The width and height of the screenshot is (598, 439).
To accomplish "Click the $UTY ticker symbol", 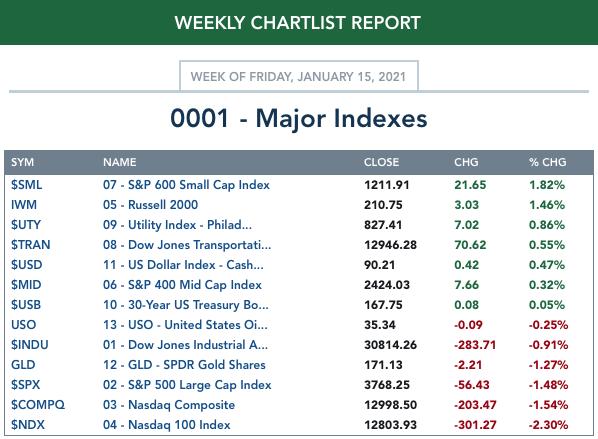I will click(x=26, y=225).
